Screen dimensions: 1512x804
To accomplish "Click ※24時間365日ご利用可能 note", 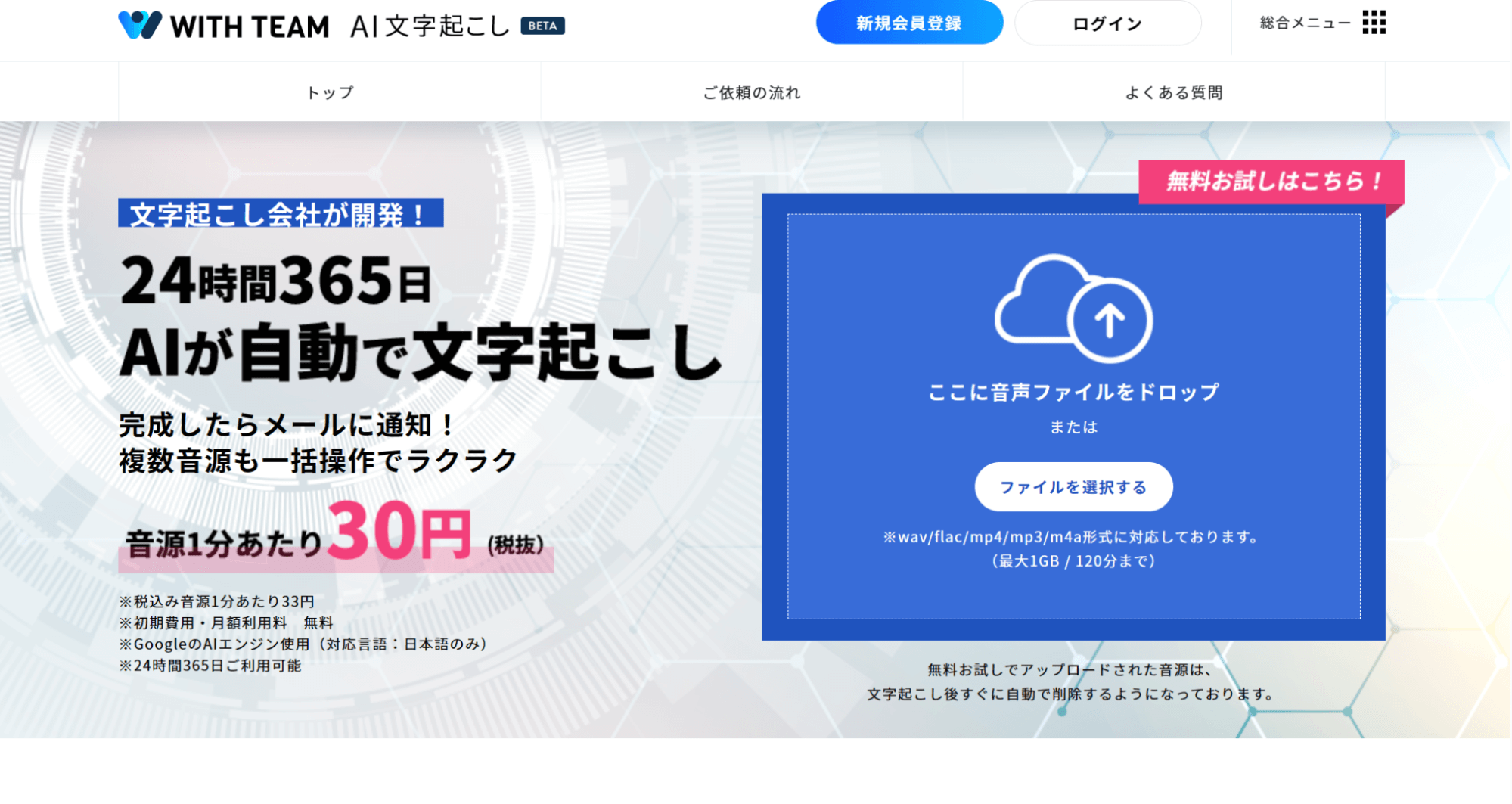I will (210, 666).
